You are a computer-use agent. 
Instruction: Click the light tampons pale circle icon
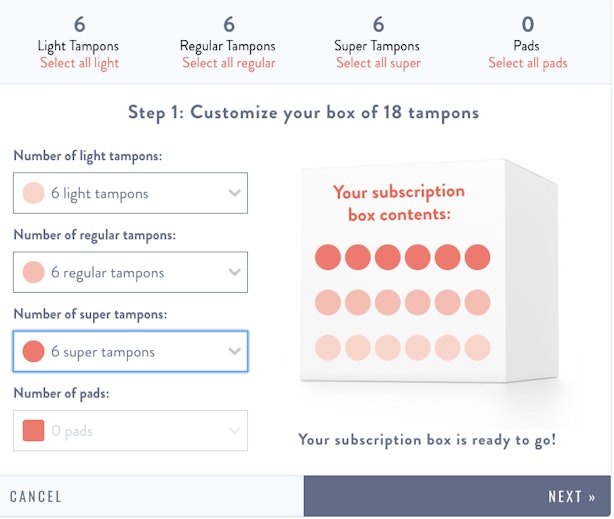point(33,193)
